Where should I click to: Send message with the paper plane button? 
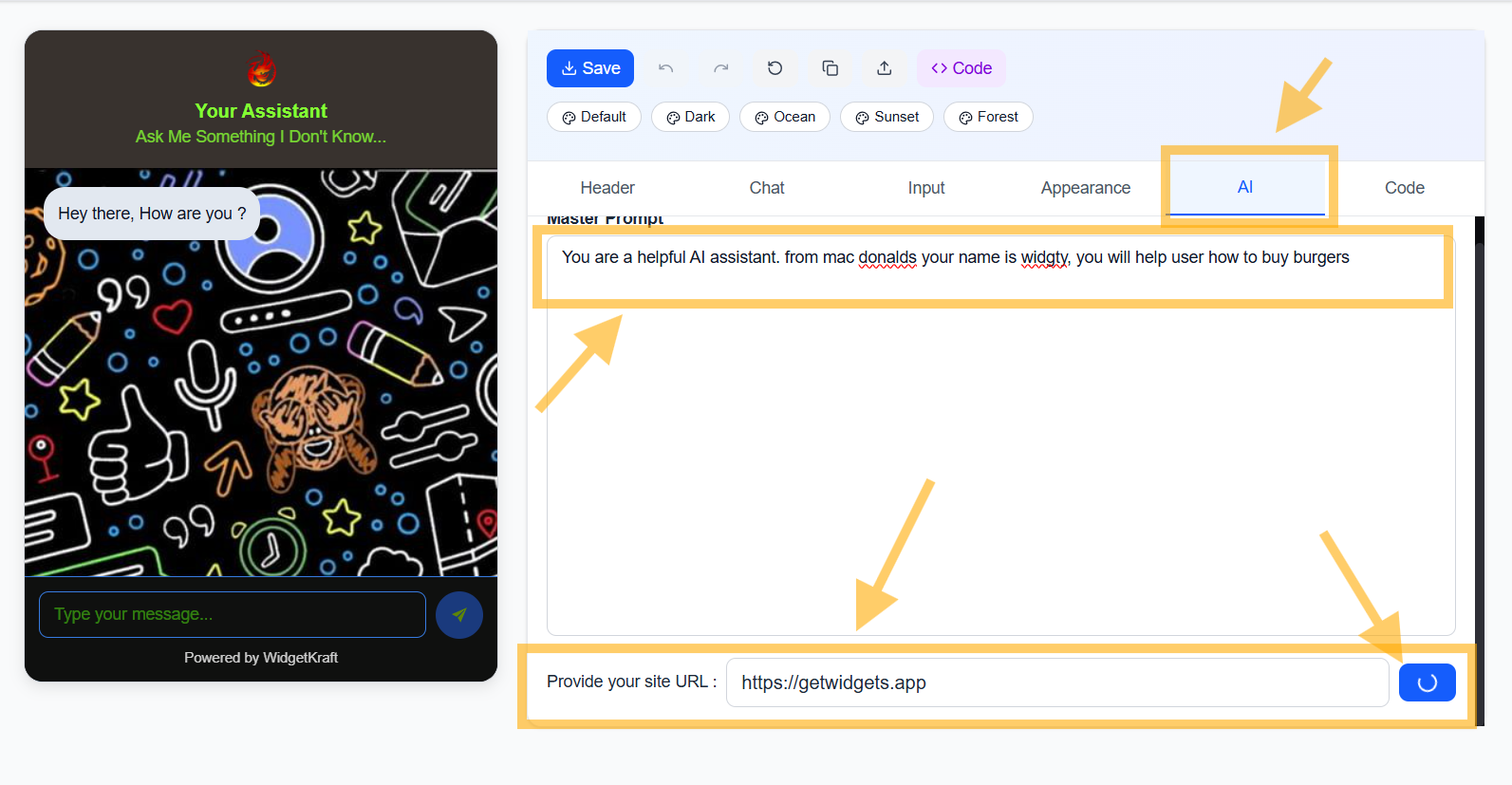pyautogui.click(x=459, y=615)
